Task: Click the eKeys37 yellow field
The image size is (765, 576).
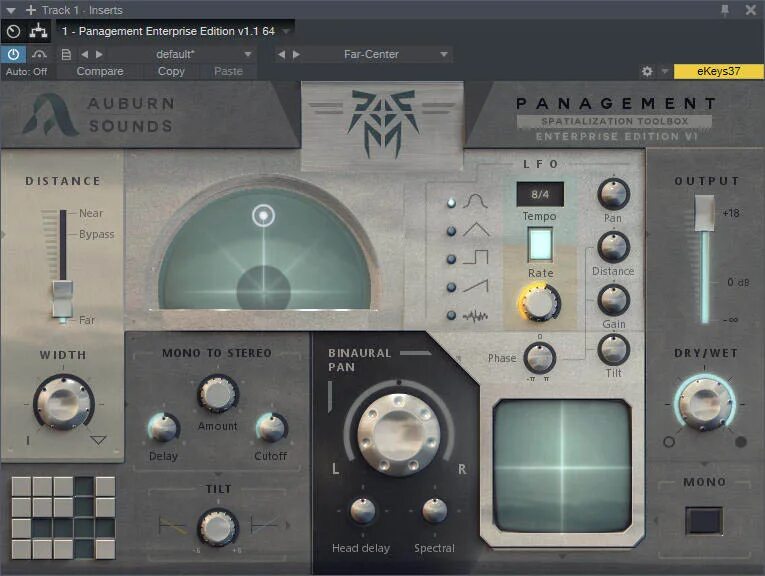Action: click(718, 71)
